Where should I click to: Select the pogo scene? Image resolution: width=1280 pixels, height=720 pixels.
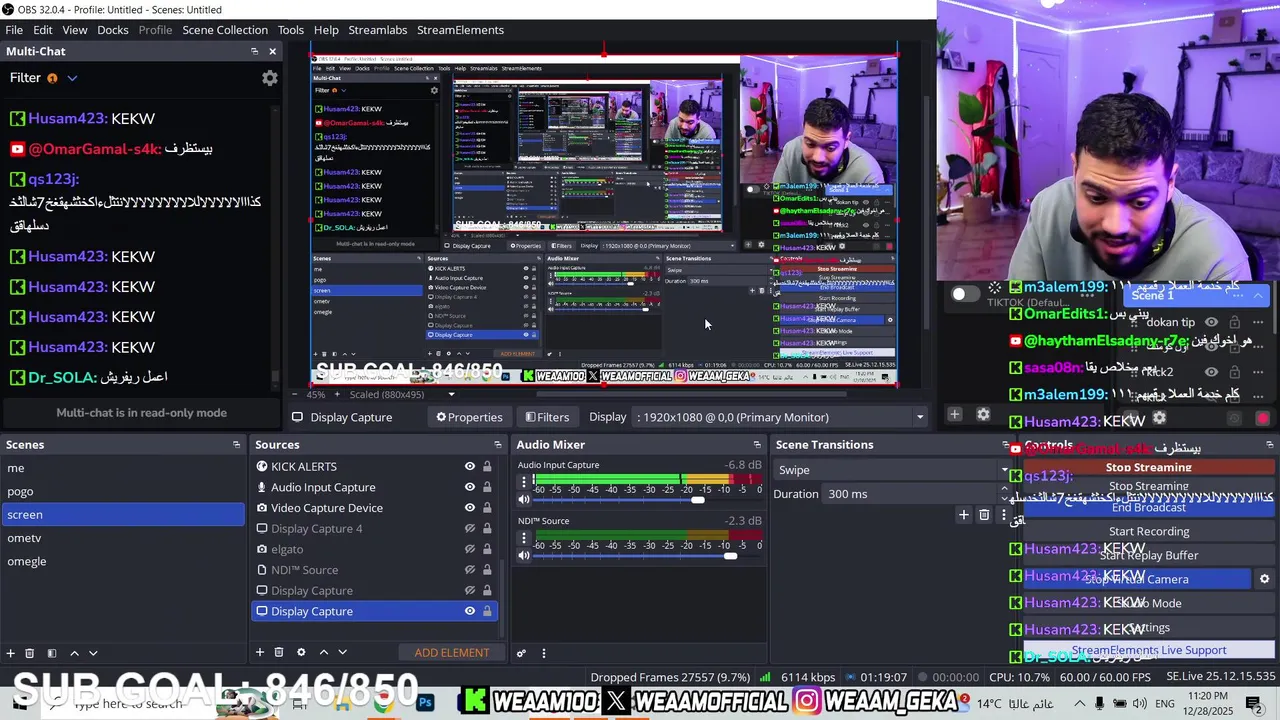122,491
